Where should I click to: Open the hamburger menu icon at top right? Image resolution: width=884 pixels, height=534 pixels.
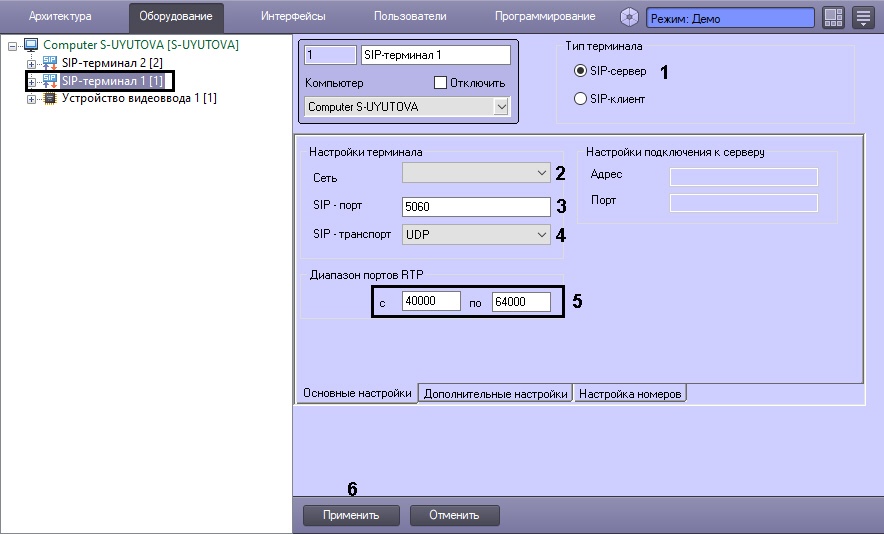(x=863, y=18)
